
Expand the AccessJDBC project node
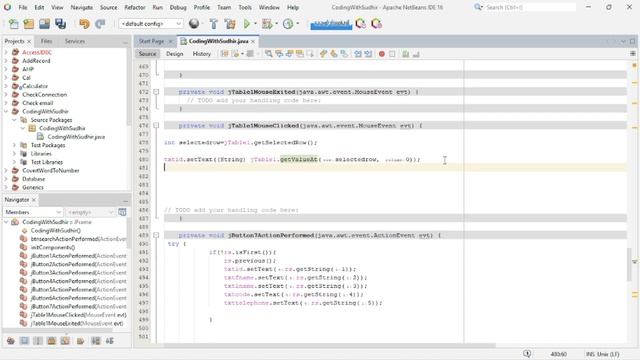(6, 52)
